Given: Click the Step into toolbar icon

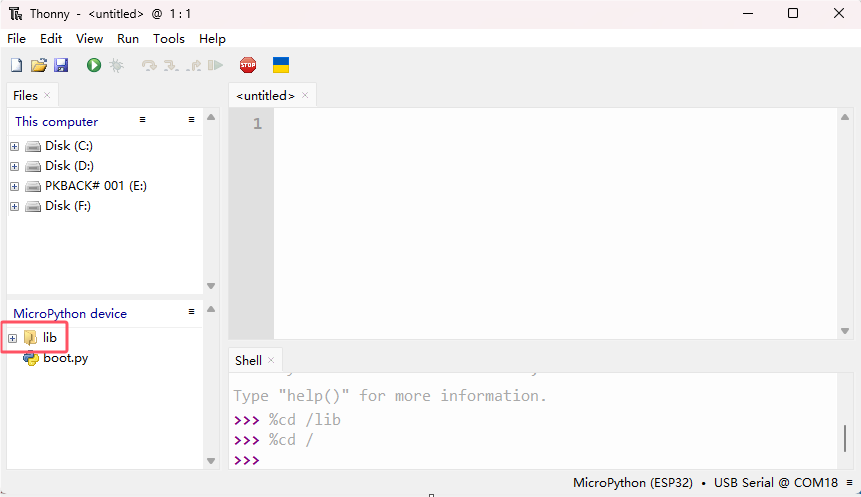Looking at the screenshot, I should coord(171,66).
